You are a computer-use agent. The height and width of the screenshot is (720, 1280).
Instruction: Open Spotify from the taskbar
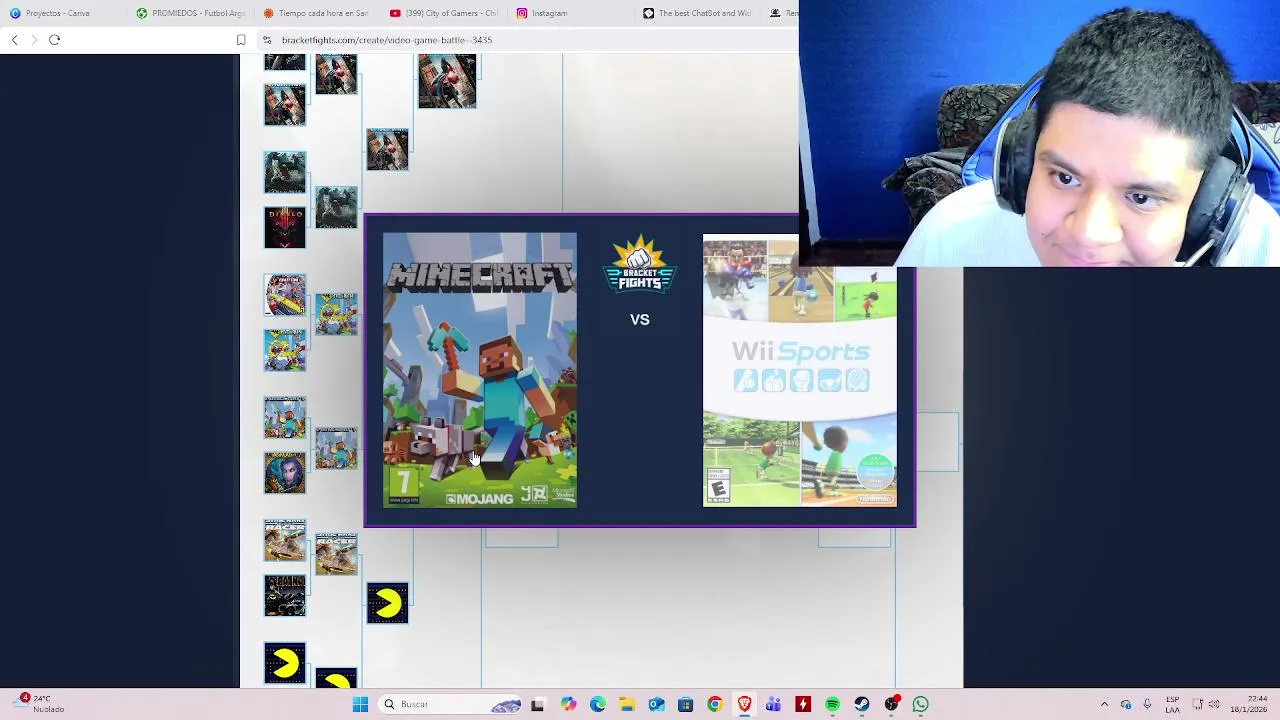point(832,704)
